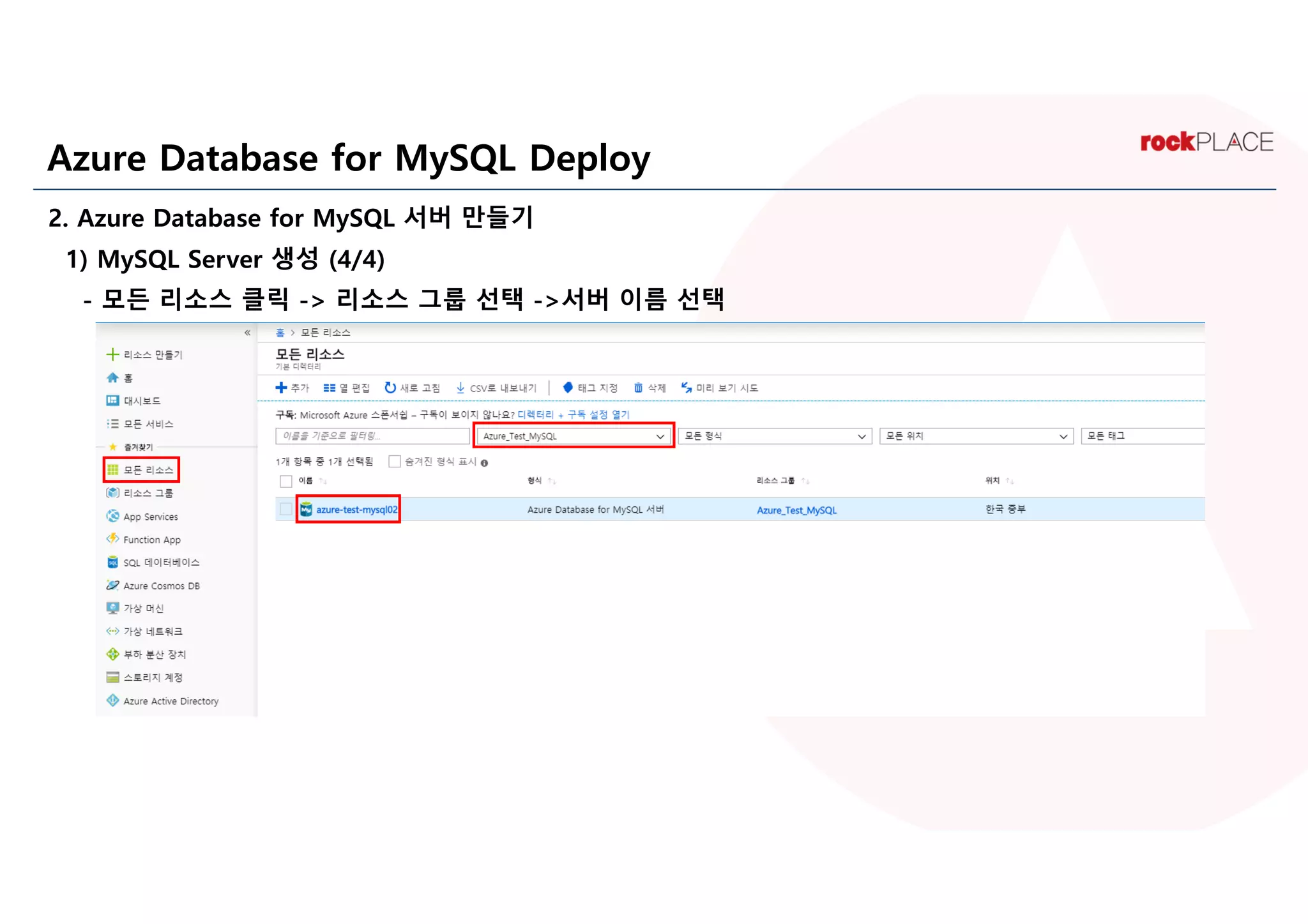Click the 스토리지 계정 icon

tap(112, 677)
